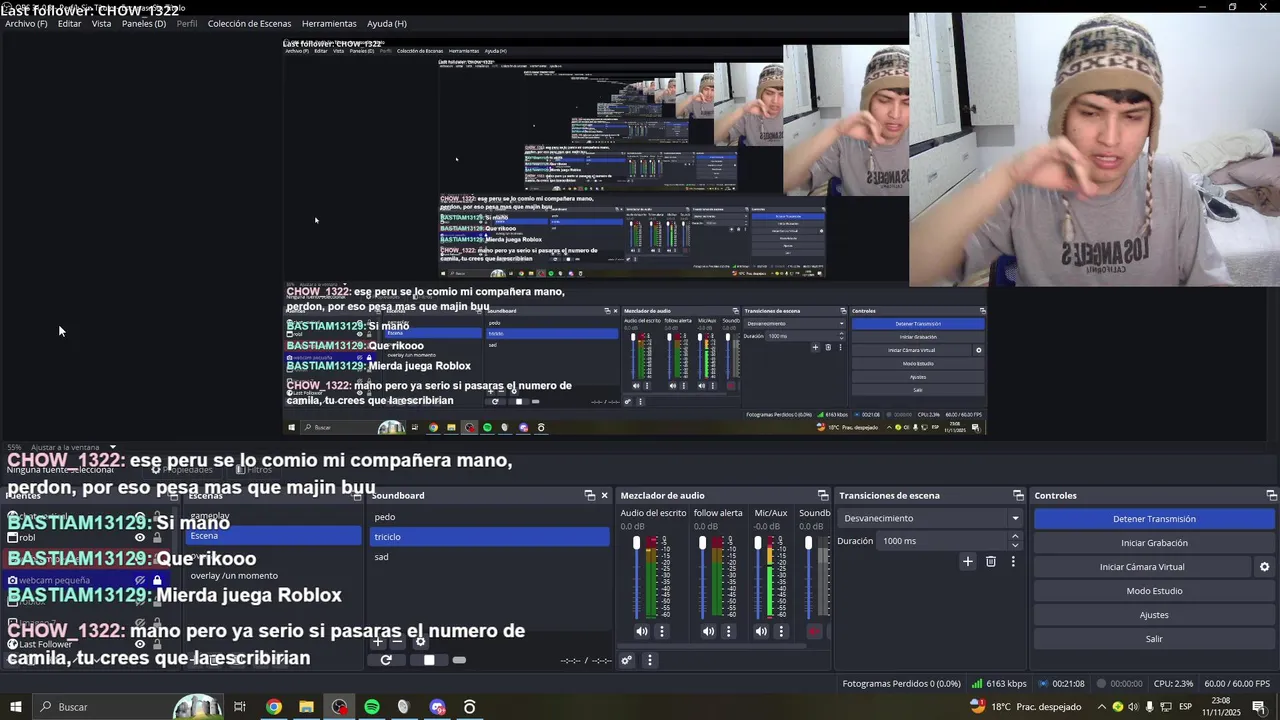1280x720 pixels.
Task: Click the audio mixer horizontal scrollbar
Action: click(x=713, y=645)
